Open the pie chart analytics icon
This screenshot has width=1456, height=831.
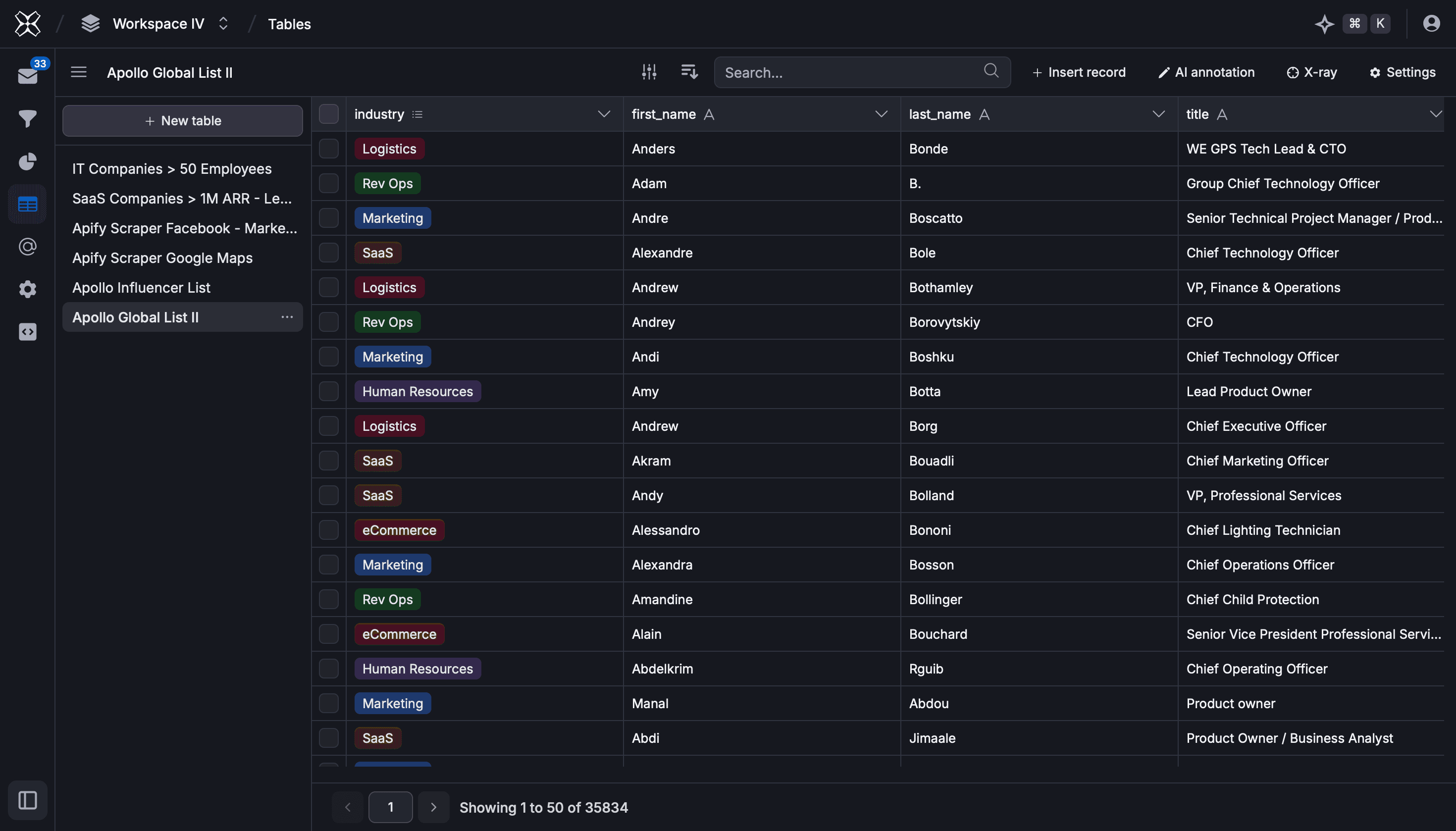pyautogui.click(x=27, y=161)
